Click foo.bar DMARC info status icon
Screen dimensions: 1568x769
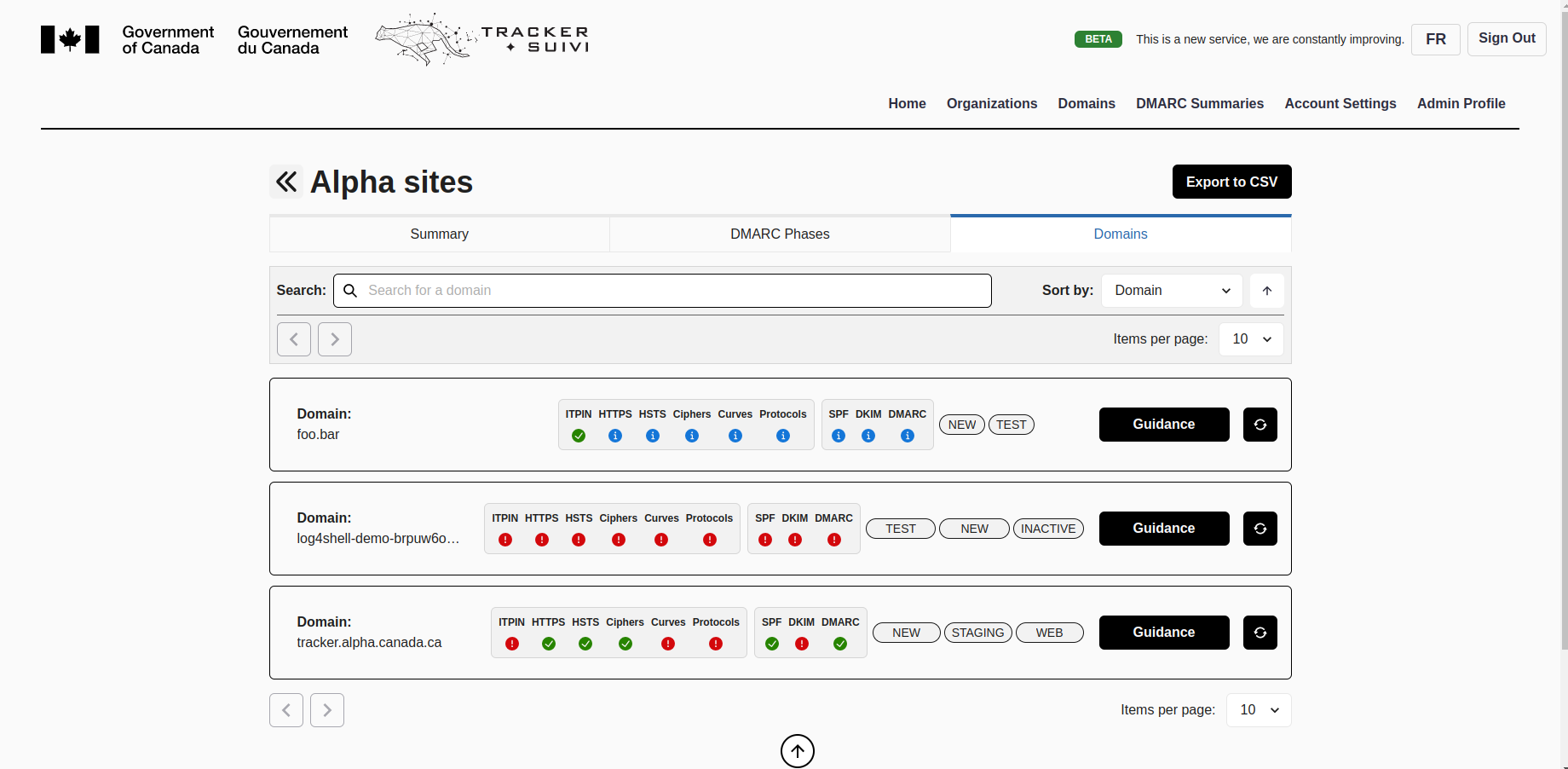coord(908,436)
